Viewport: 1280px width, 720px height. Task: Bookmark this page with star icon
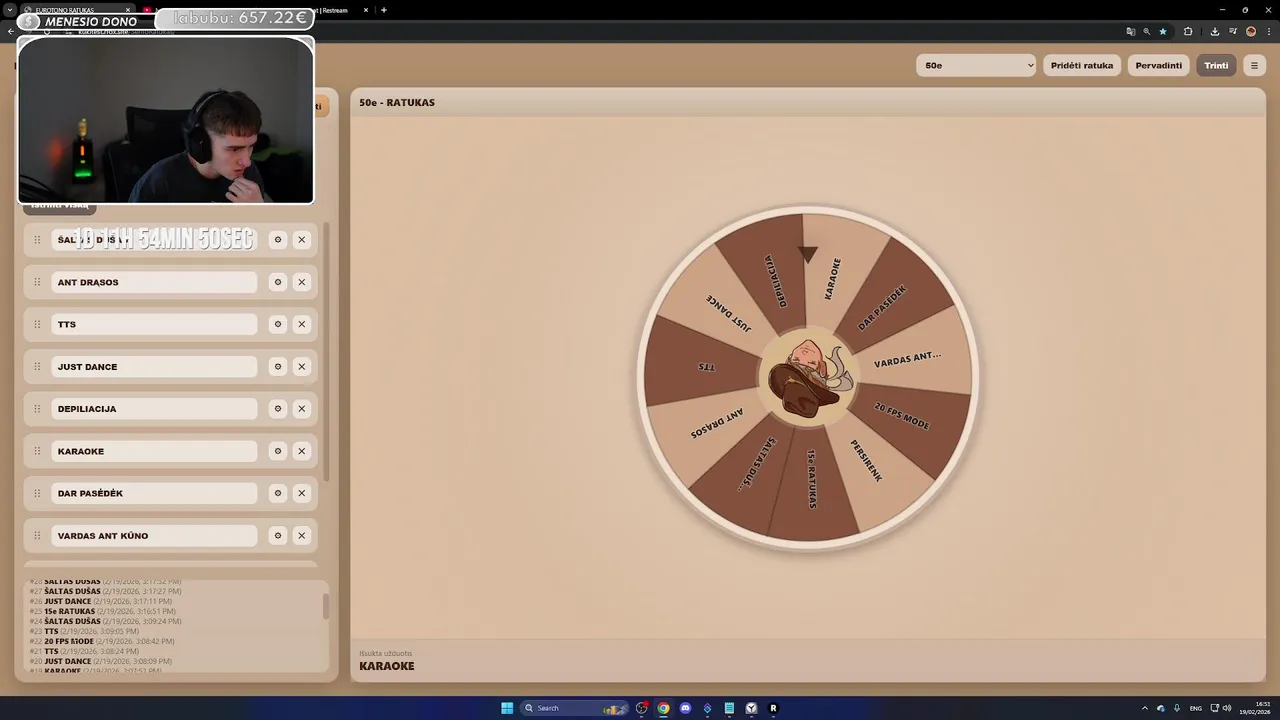tap(1162, 31)
